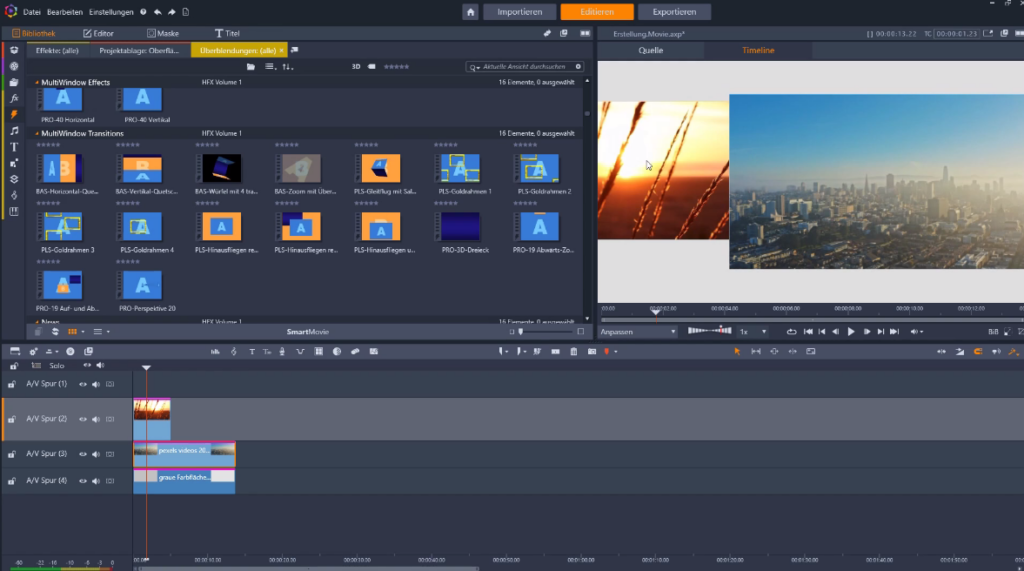Hide video of A/V Spur (3)

(x=83, y=454)
